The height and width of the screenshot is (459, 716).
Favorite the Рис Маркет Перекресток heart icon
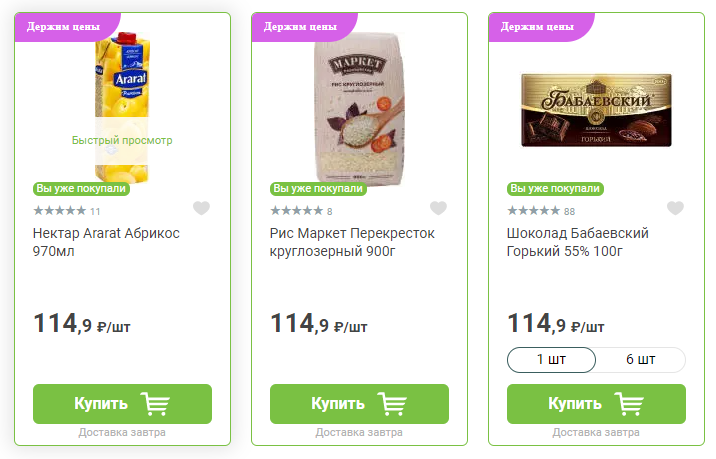point(438,208)
